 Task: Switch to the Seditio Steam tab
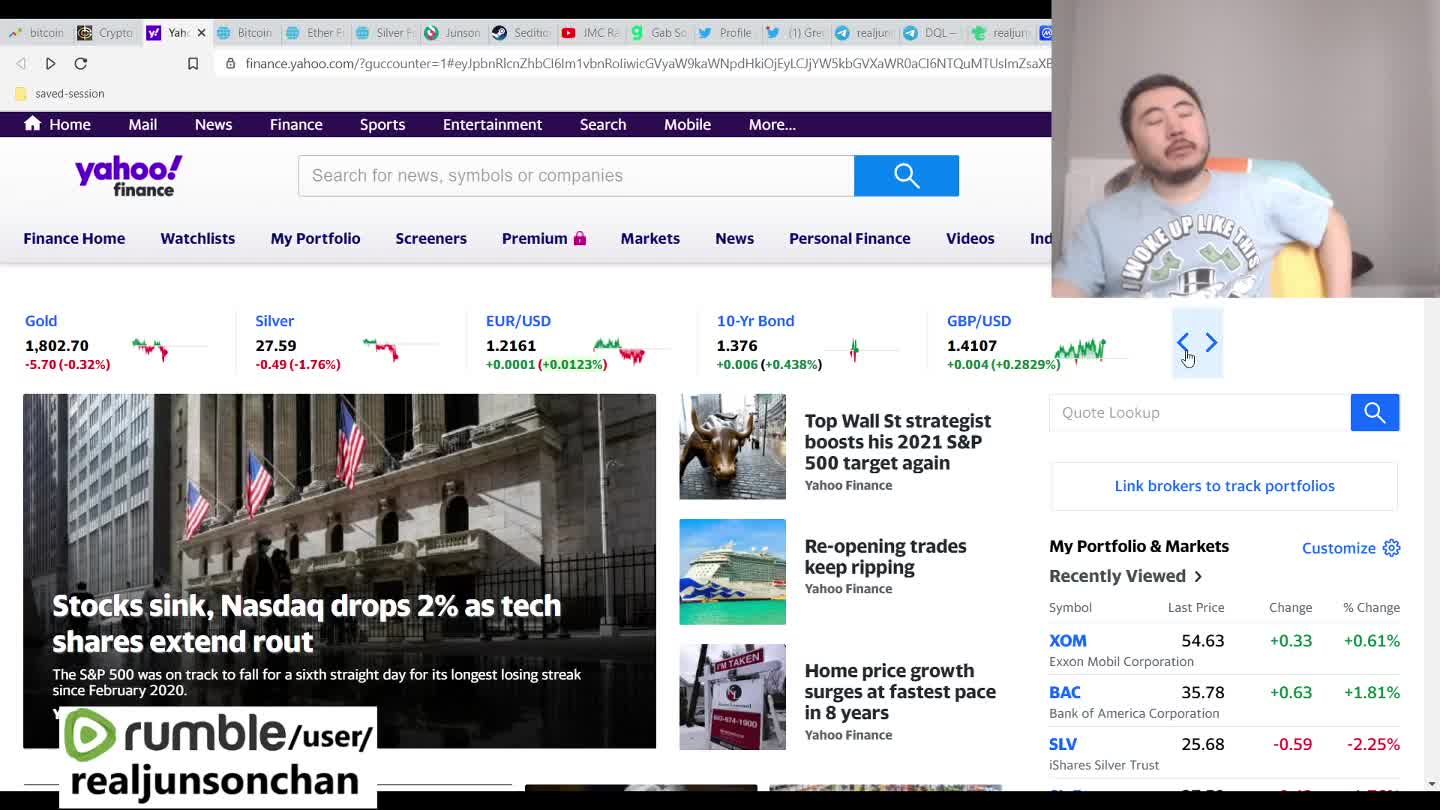click(x=522, y=33)
